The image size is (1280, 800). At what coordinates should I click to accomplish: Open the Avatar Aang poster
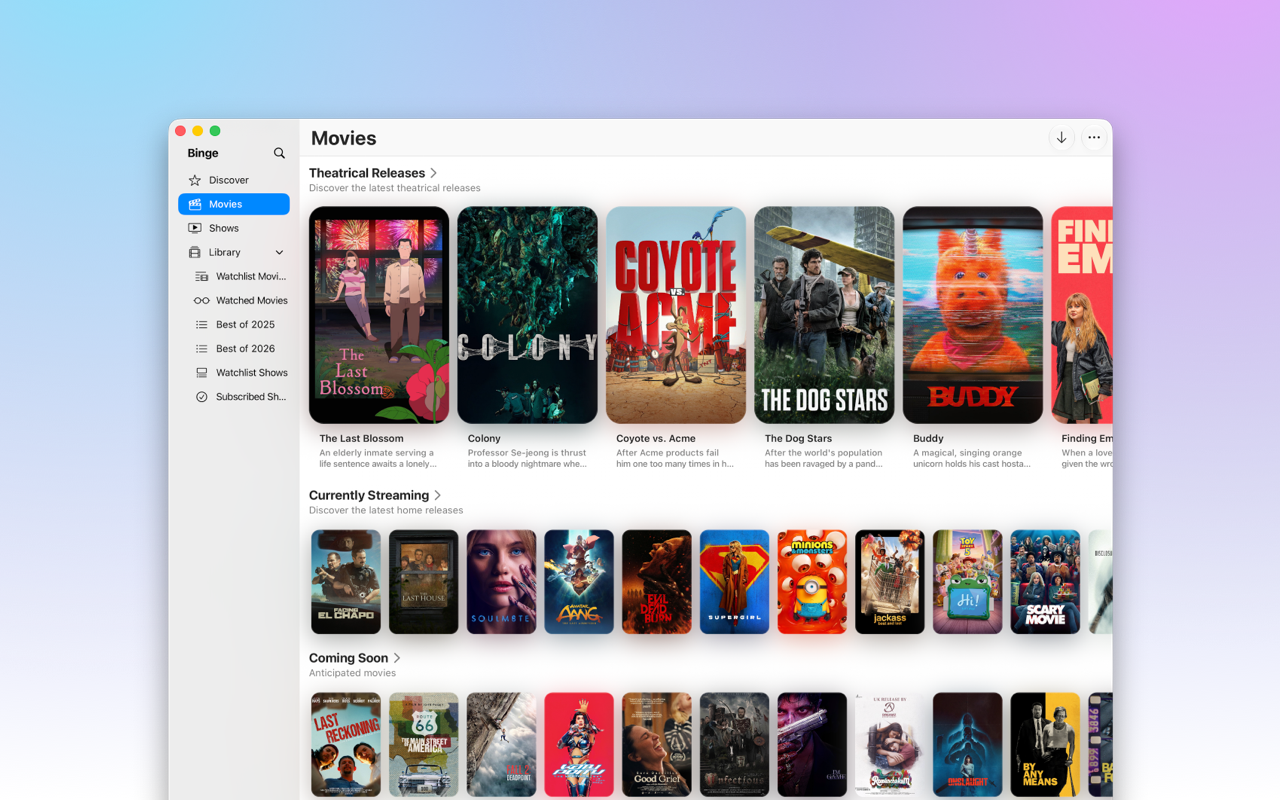(x=579, y=582)
